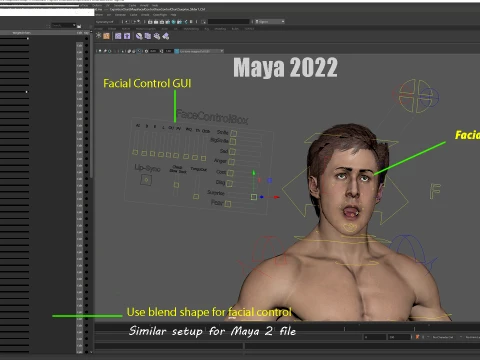
Task: Click the TongueOut slider handle
Action: (x=196, y=197)
